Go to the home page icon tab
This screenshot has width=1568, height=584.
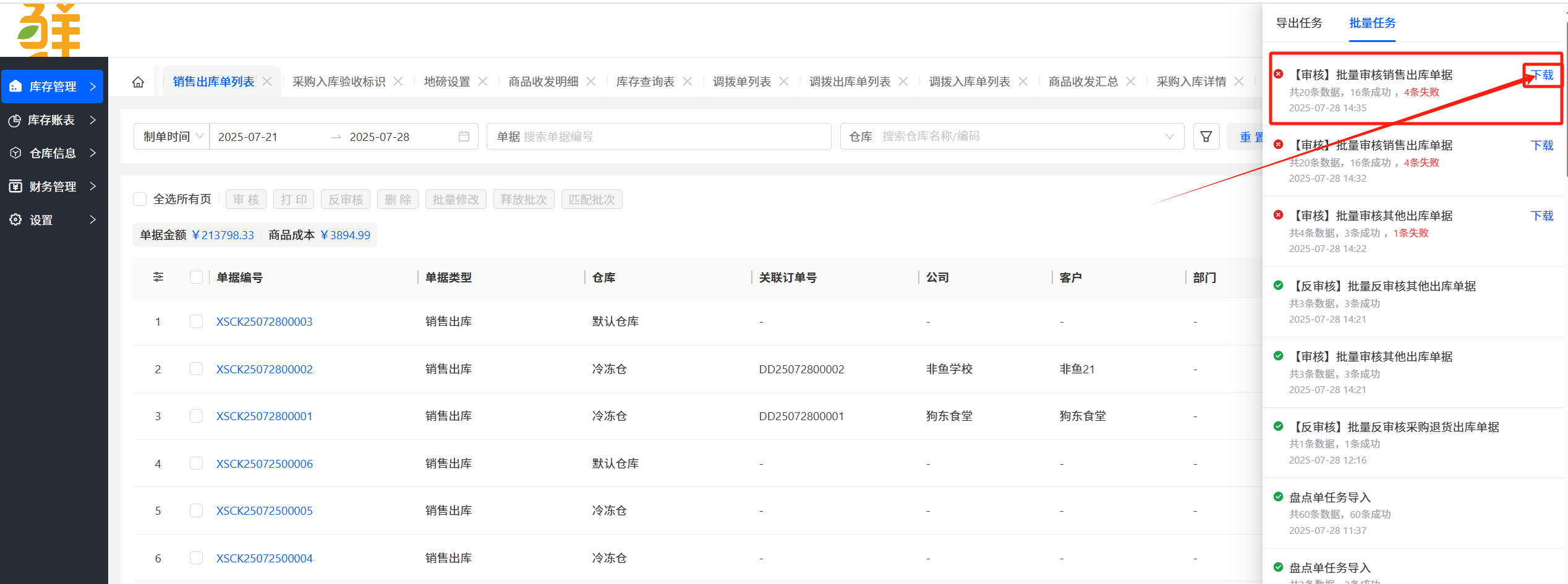(x=138, y=82)
